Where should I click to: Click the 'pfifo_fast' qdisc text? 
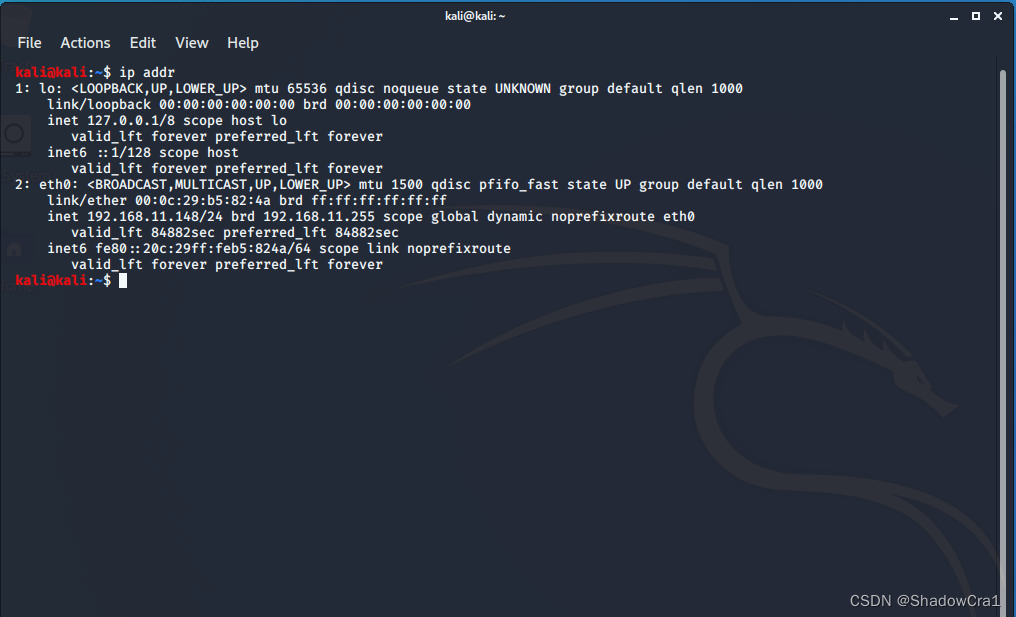[x=519, y=184]
